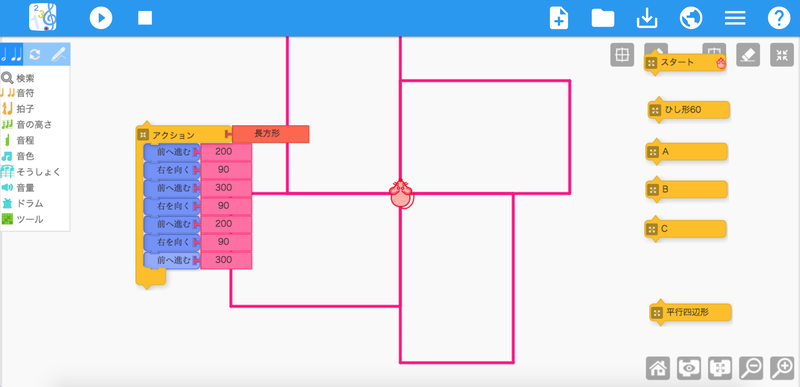Toggle block visibility with the eye icon
800x387 pixels.
point(689,368)
